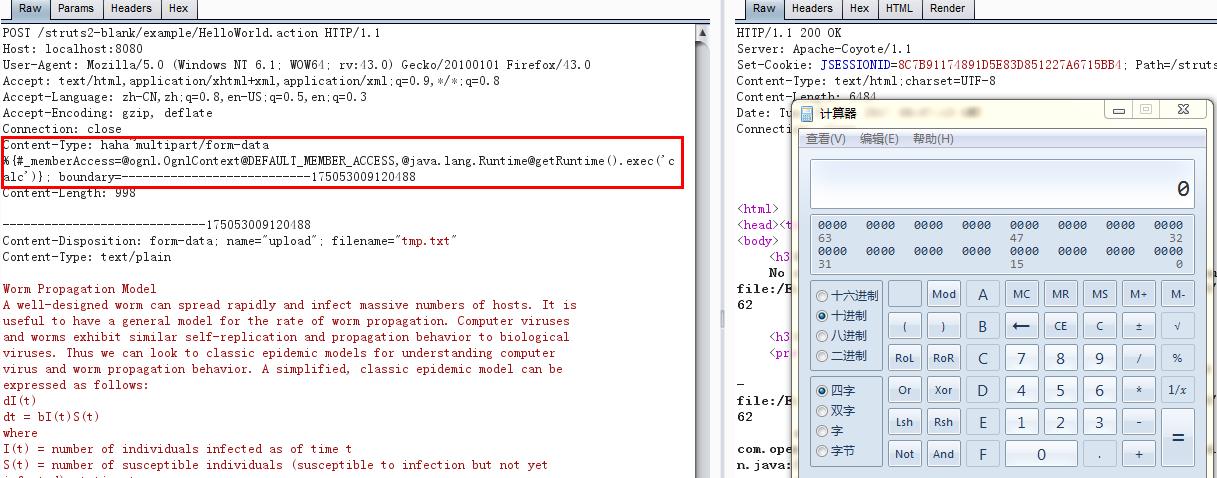
Task: Click the 1/x reciprocal key
Action: click(1177, 390)
